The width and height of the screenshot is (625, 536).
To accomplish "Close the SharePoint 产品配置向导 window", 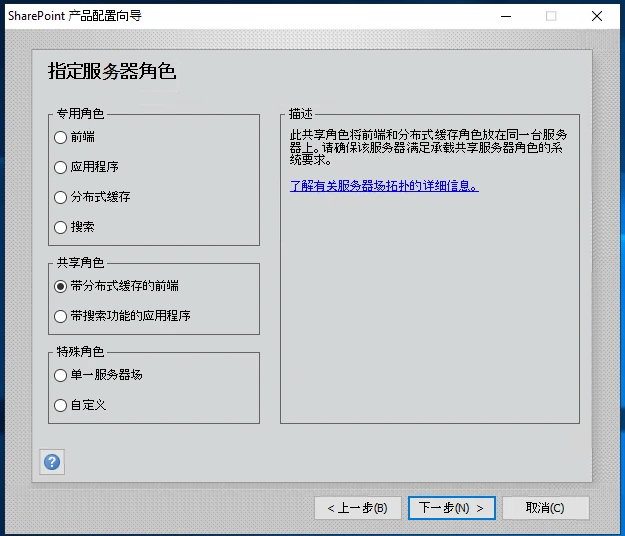I will pyautogui.click(x=597, y=16).
